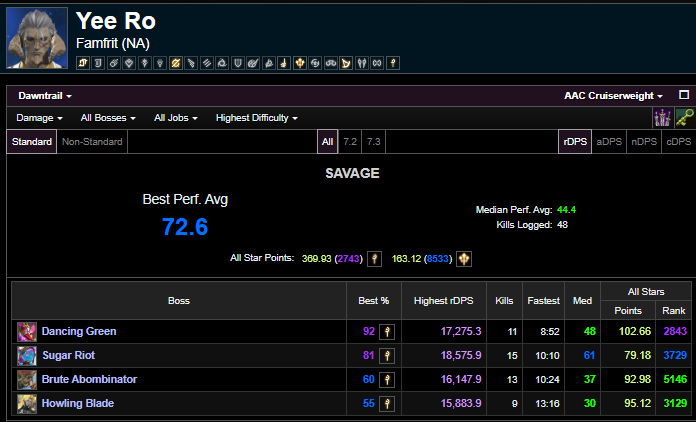The height and width of the screenshot is (422, 696).
Task: Open the Dawntrail expansion dropdown
Action: (45, 96)
